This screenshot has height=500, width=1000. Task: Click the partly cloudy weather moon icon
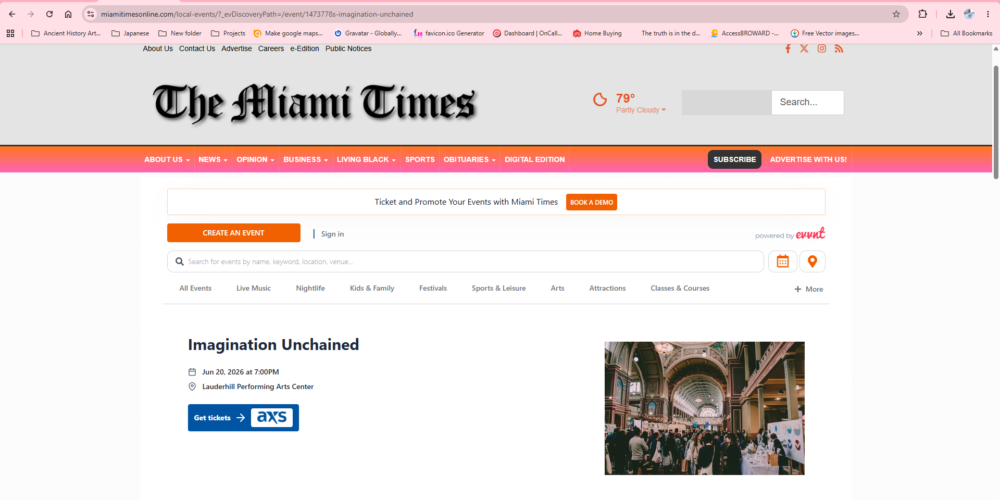pos(599,99)
